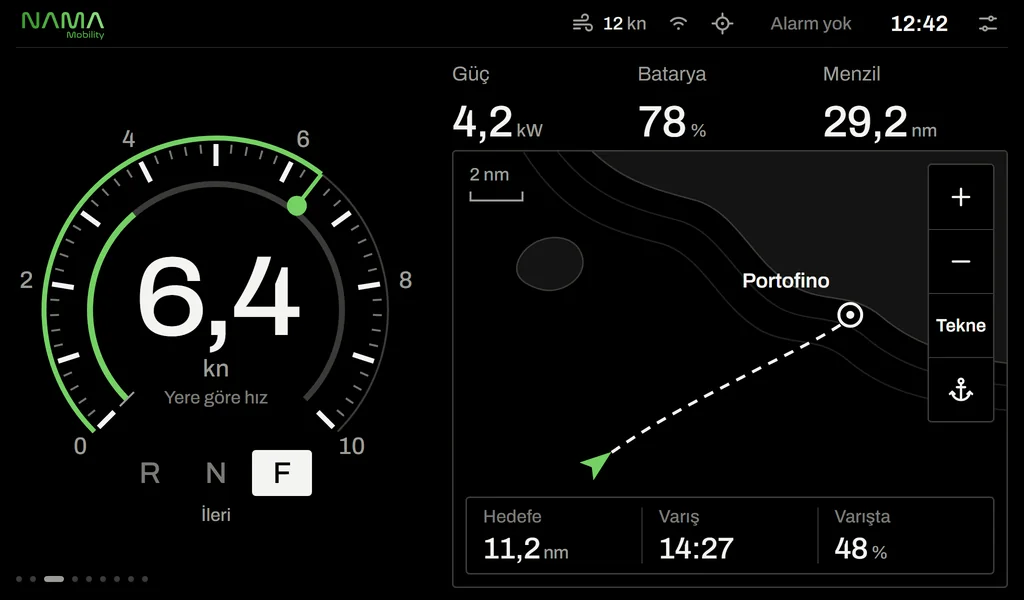Image resolution: width=1024 pixels, height=600 pixels.
Task: Zoom in the map with plus button
Action: (961, 197)
